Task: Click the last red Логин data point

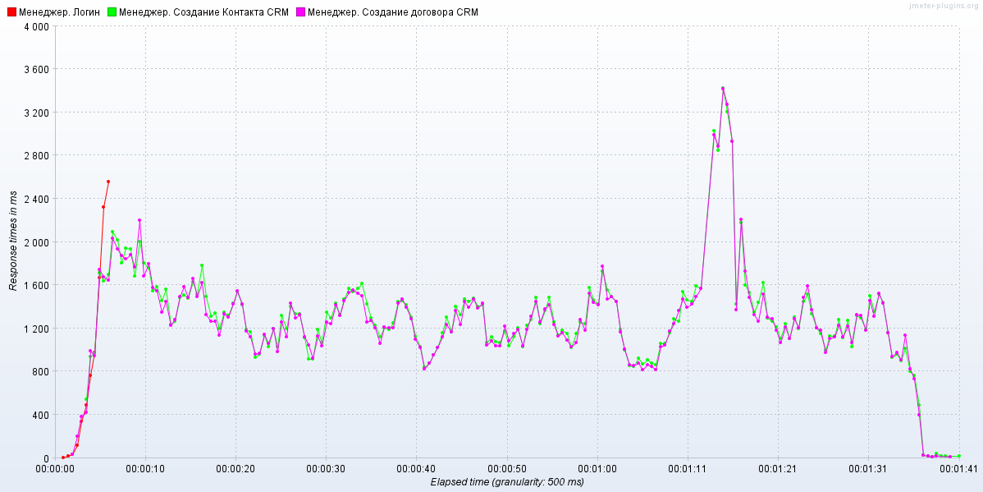Action: tap(108, 182)
